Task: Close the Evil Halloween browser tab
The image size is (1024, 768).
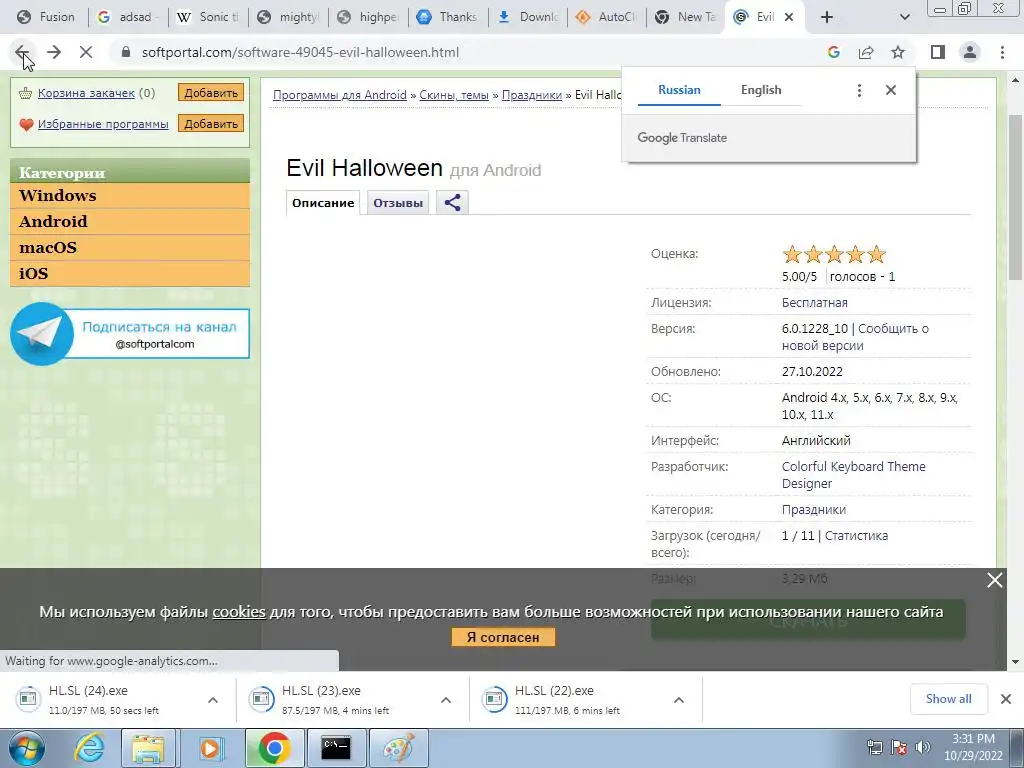Action: pos(789,17)
